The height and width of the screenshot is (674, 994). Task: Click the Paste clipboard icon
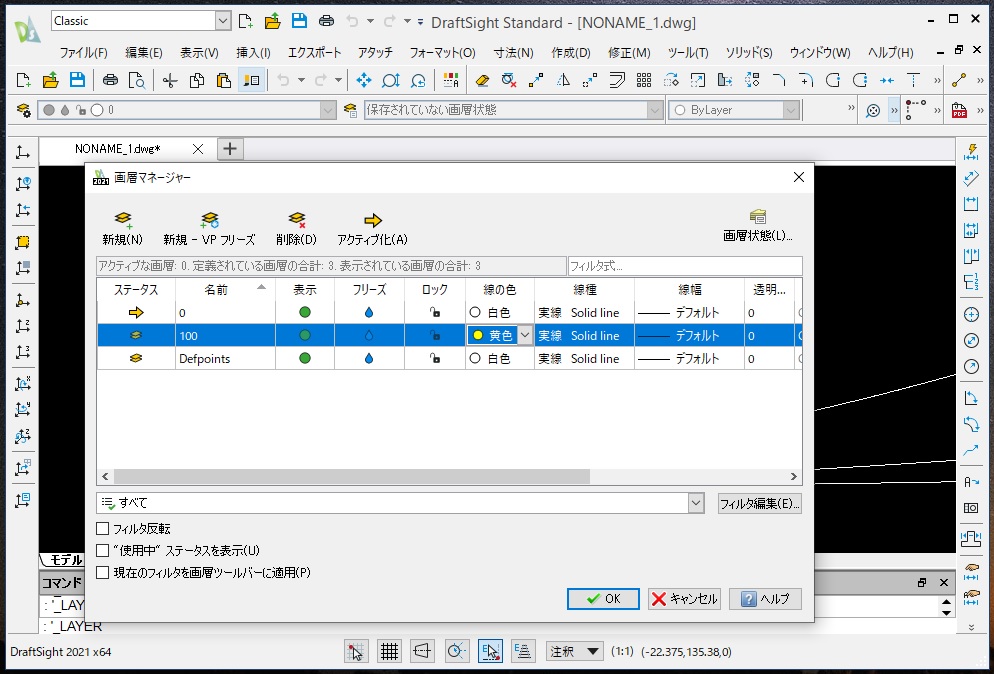pyautogui.click(x=223, y=80)
